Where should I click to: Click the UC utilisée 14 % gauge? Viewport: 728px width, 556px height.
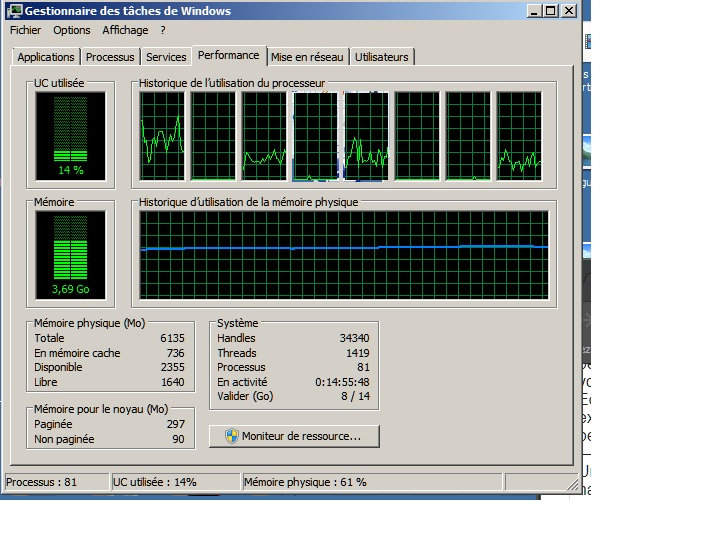pos(71,136)
